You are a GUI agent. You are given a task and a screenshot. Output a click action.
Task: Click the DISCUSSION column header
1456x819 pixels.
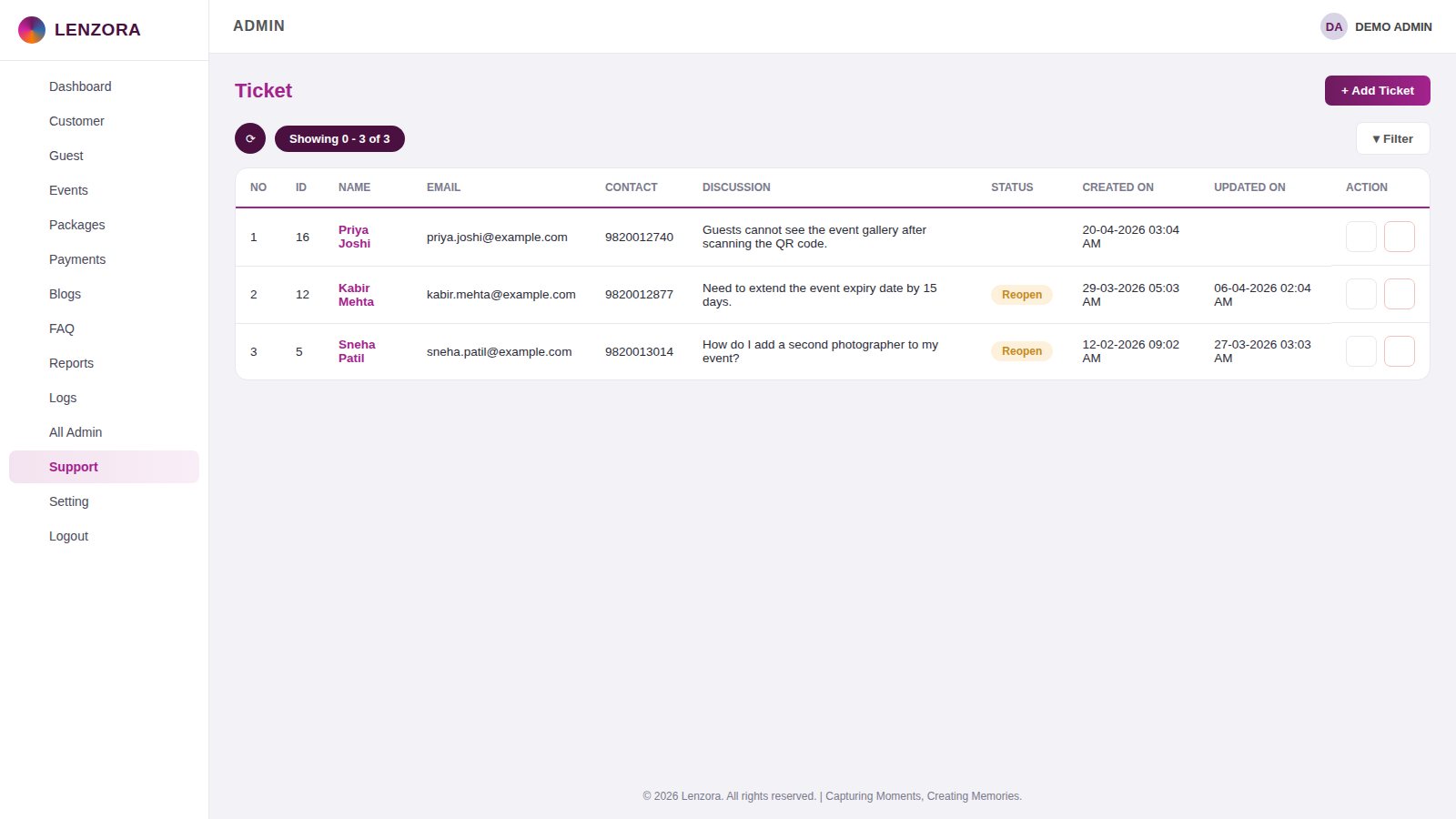point(736,187)
